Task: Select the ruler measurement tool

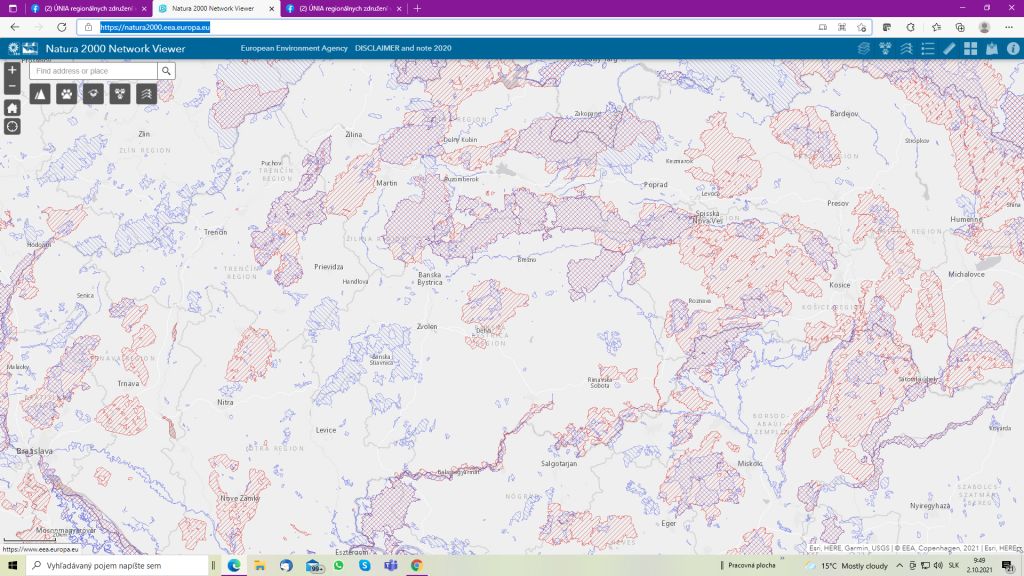Action: pyautogui.click(x=949, y=48)
